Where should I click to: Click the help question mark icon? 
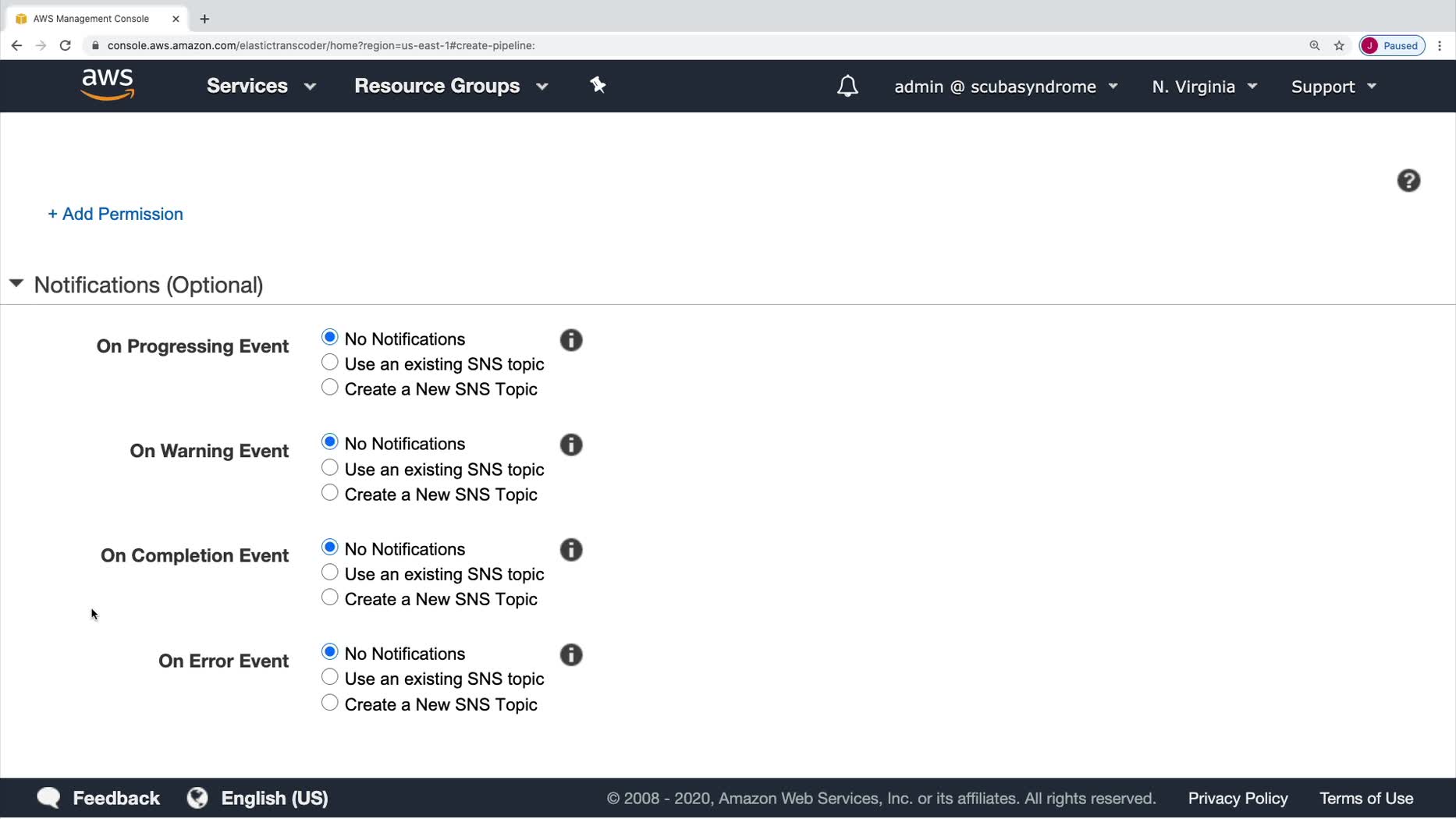pyautogui.click(x=1408, y=181)
